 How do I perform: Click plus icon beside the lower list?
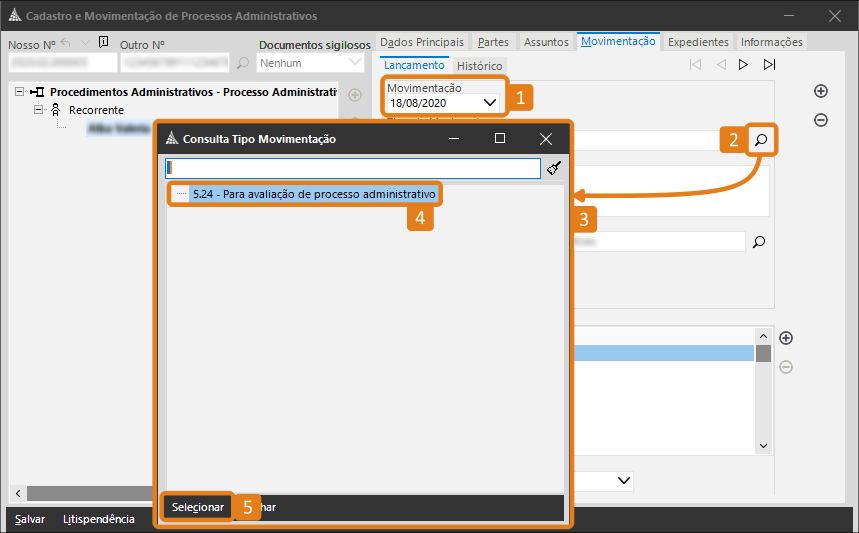click(x=786, y=338)
